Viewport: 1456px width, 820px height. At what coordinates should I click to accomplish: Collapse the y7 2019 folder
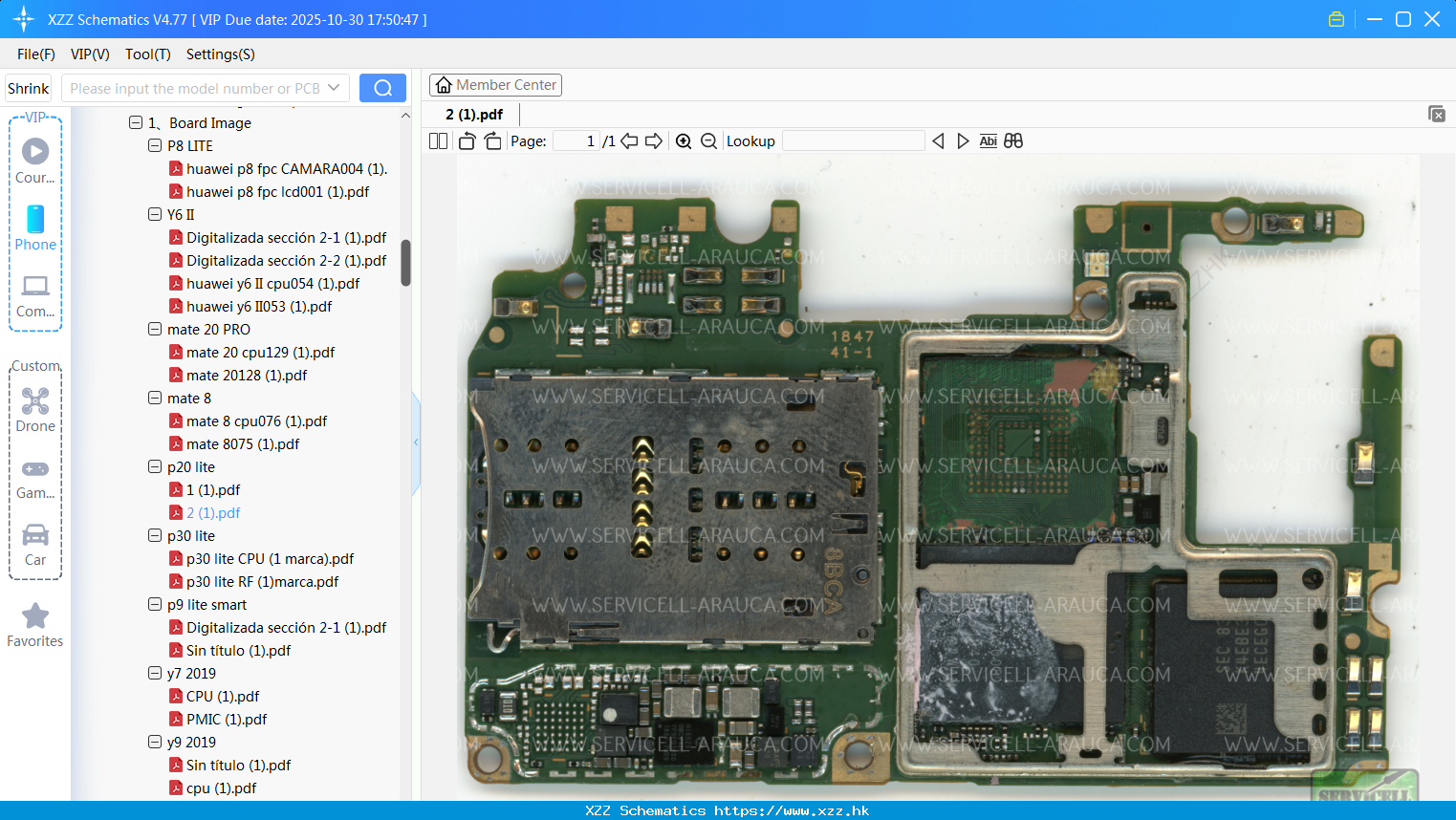coord(155,673)
